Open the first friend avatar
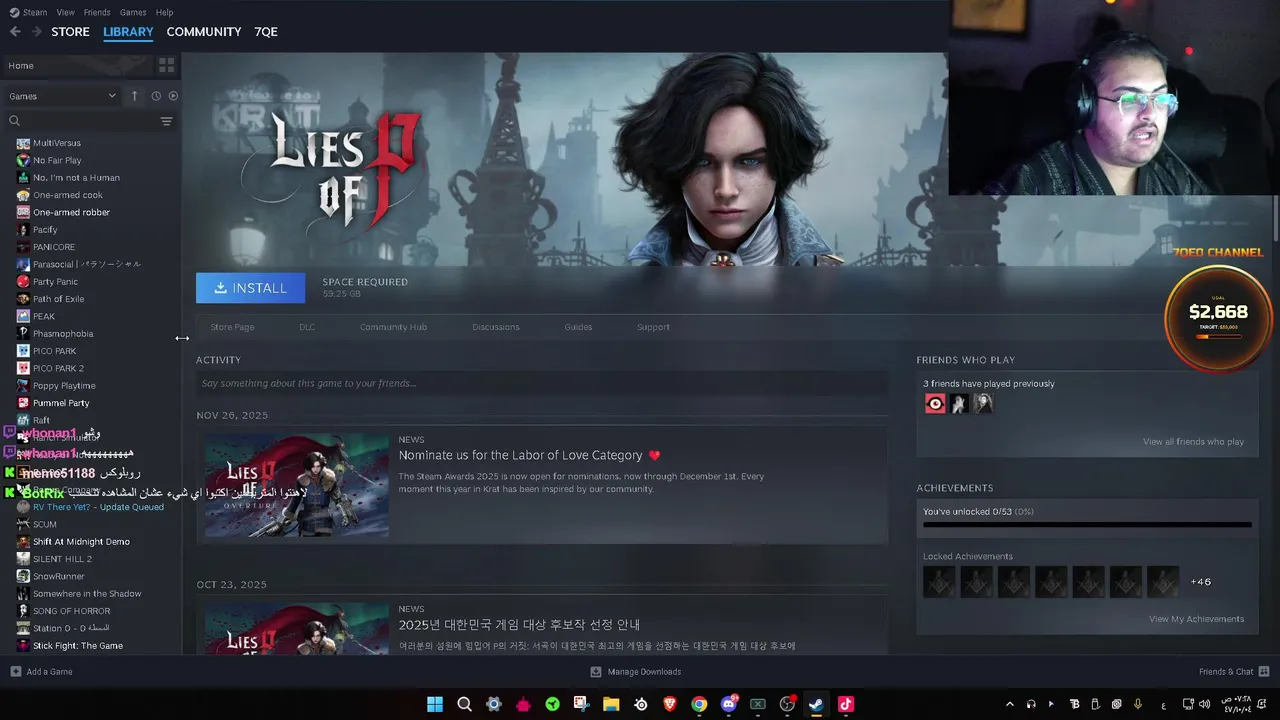The width and height of the screenshot is (1280, 720). (935, 404)
